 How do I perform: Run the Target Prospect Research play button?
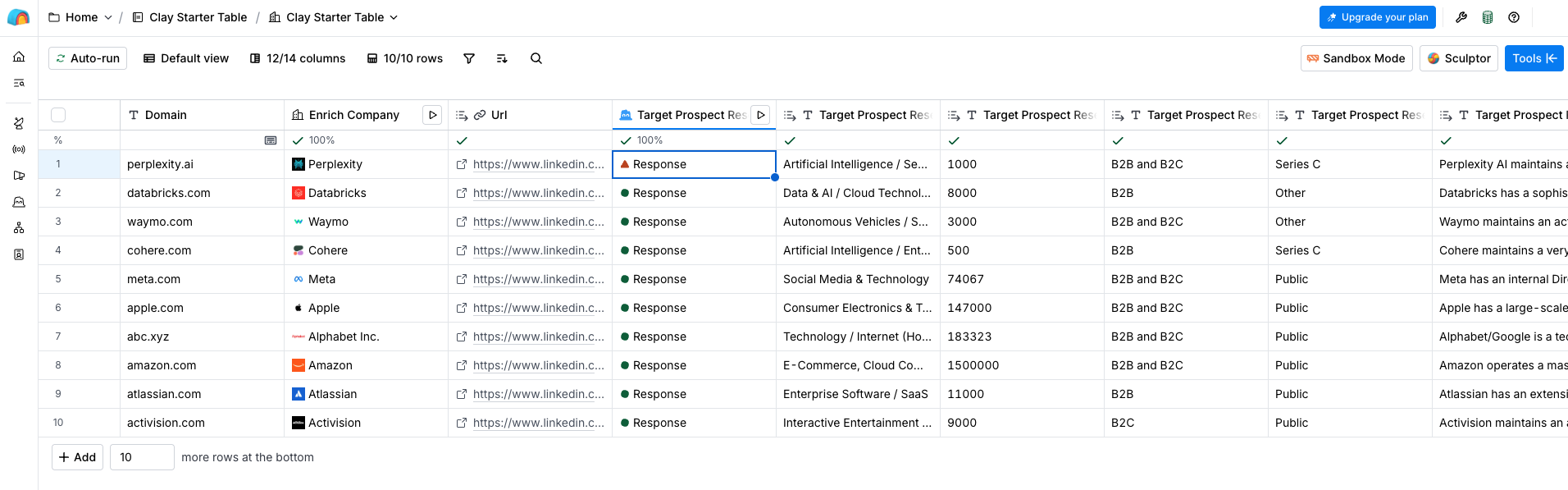pos(760,115)
